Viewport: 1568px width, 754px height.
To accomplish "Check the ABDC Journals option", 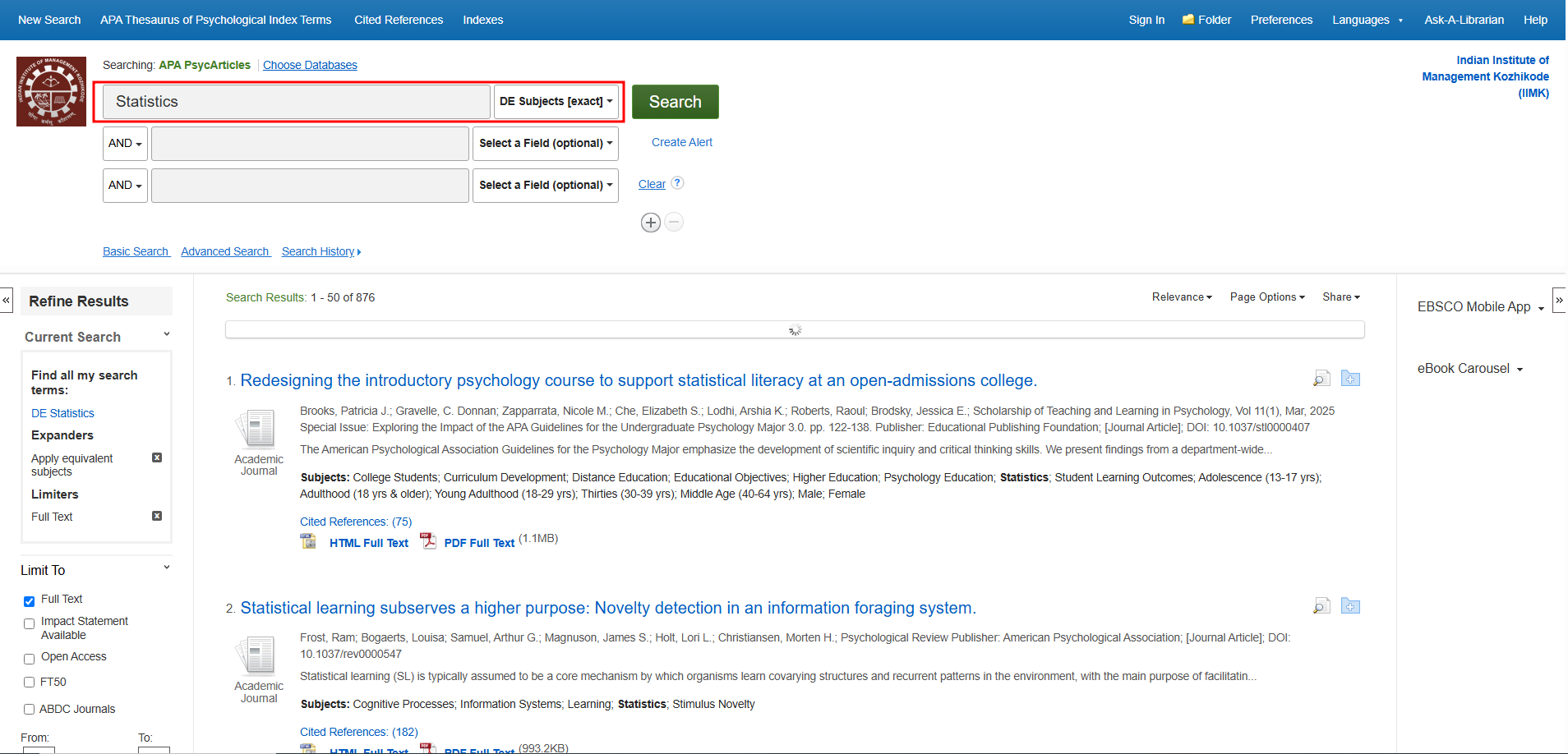I will pos(29,710).
